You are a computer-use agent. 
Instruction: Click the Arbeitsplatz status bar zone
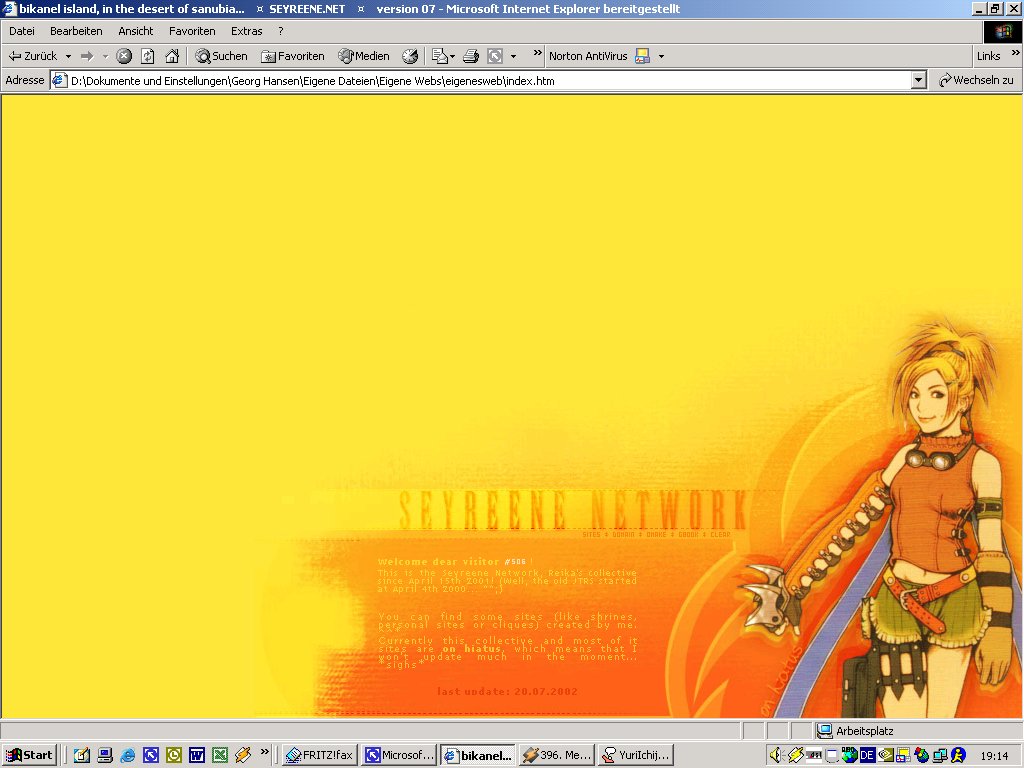tap(918, 731)
